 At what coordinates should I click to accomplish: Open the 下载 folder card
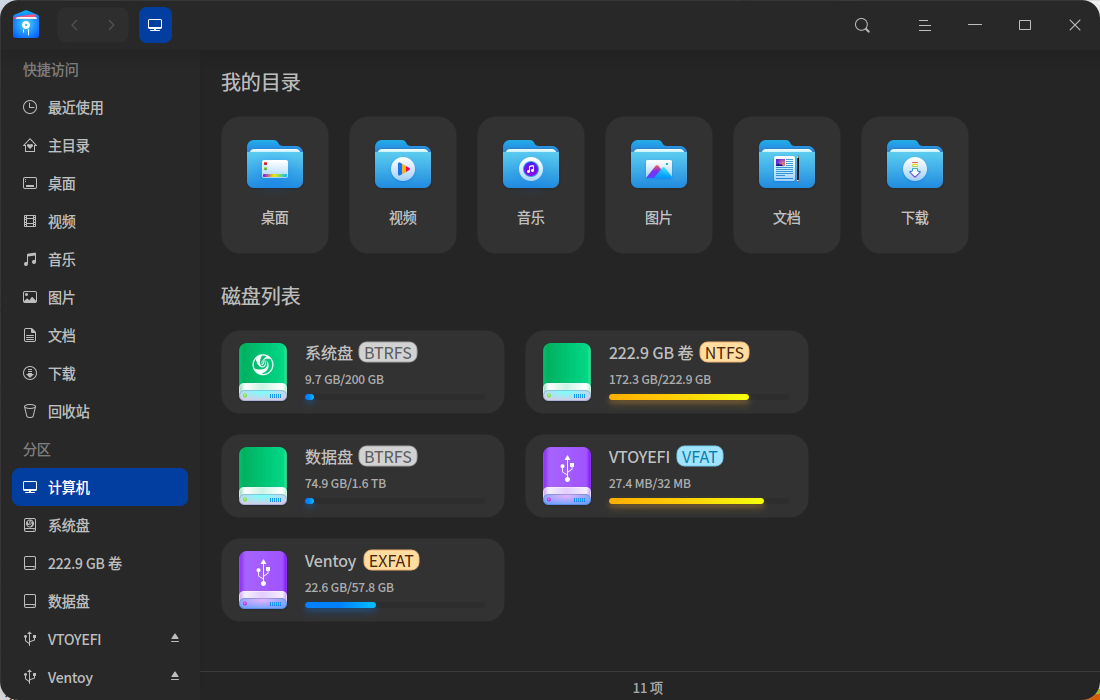915,184
